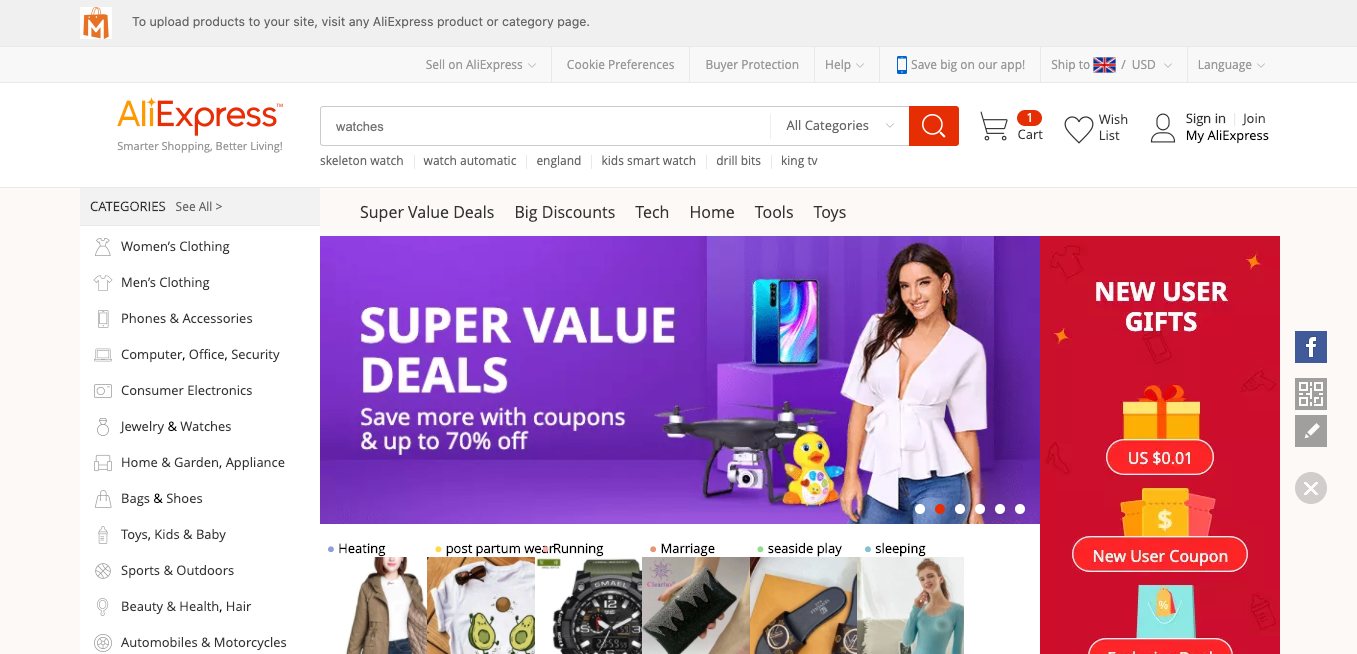This screenshot has width=1357, height=654.
Task: Share via the Facebook icon
Action: [x=1311, y=347]
